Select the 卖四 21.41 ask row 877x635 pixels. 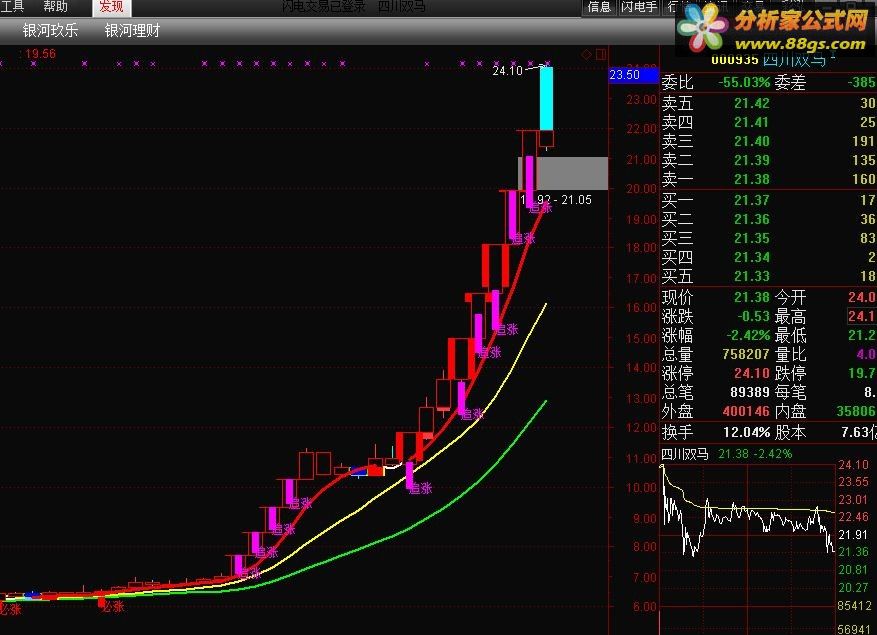click(768, 122)
